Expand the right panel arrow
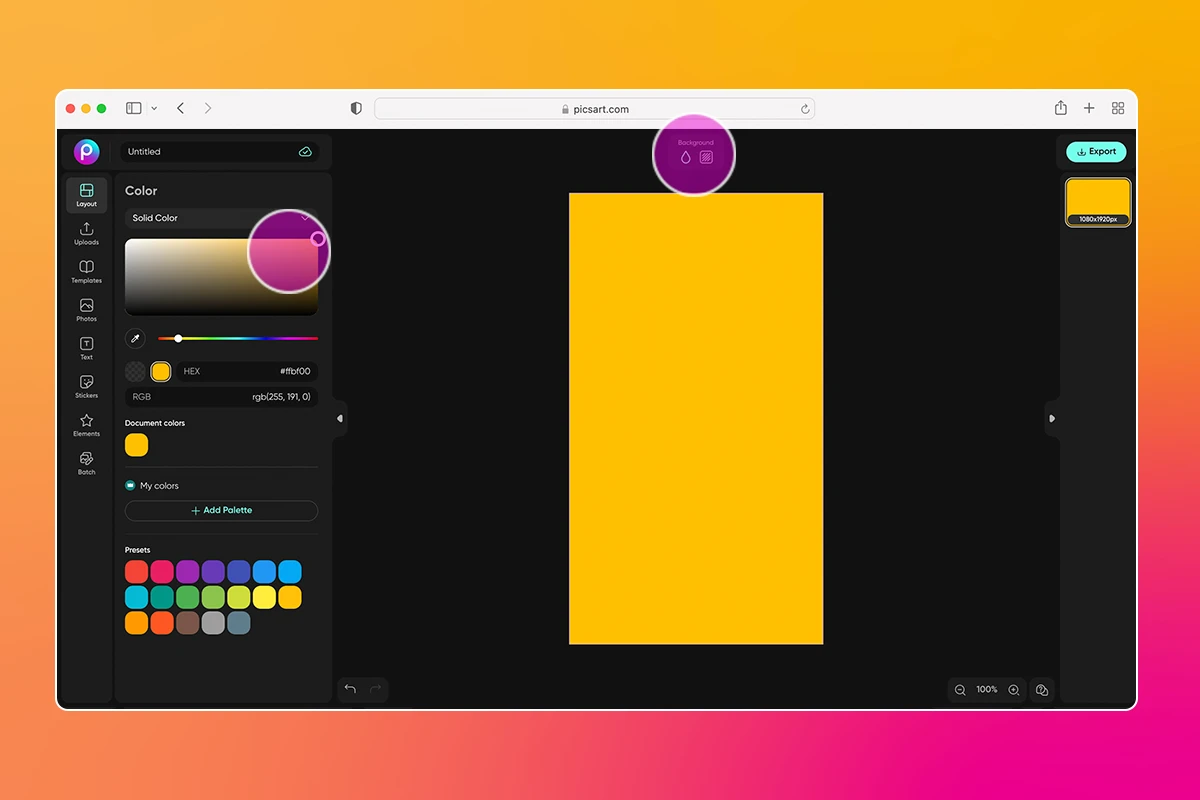Viewport: 1200px width, 800px height. [1052, 419]
